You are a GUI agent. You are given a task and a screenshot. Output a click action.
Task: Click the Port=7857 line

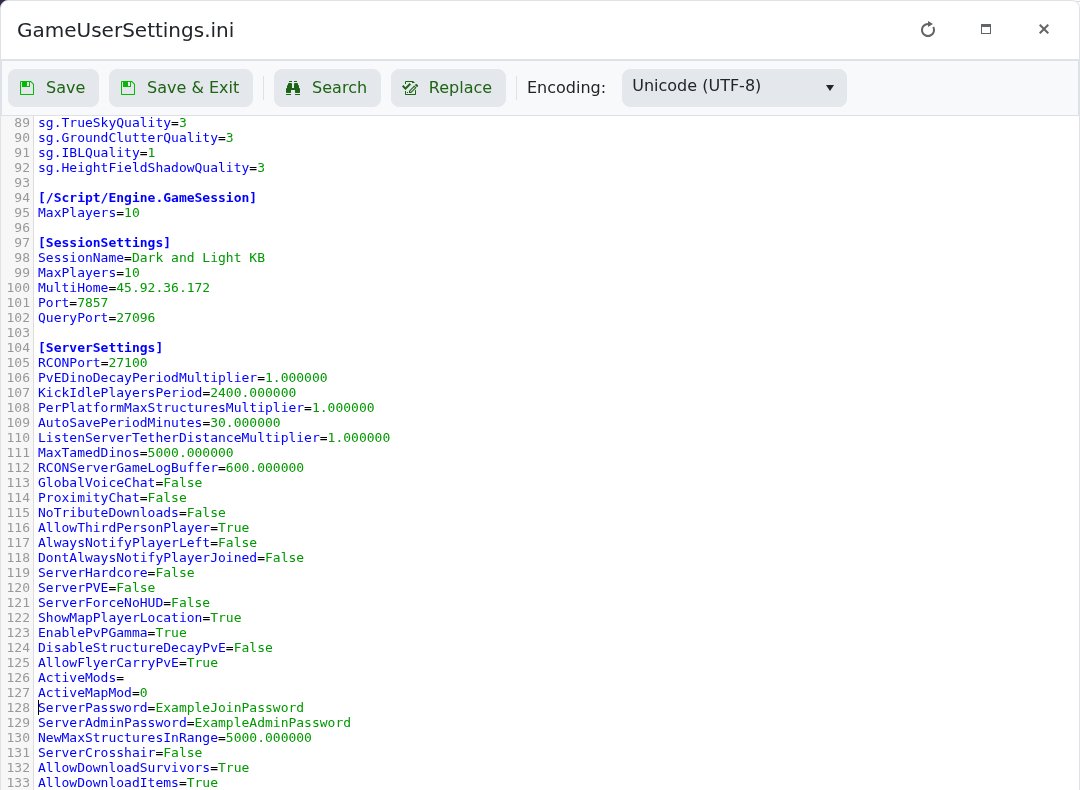click(x=73, y=303)
